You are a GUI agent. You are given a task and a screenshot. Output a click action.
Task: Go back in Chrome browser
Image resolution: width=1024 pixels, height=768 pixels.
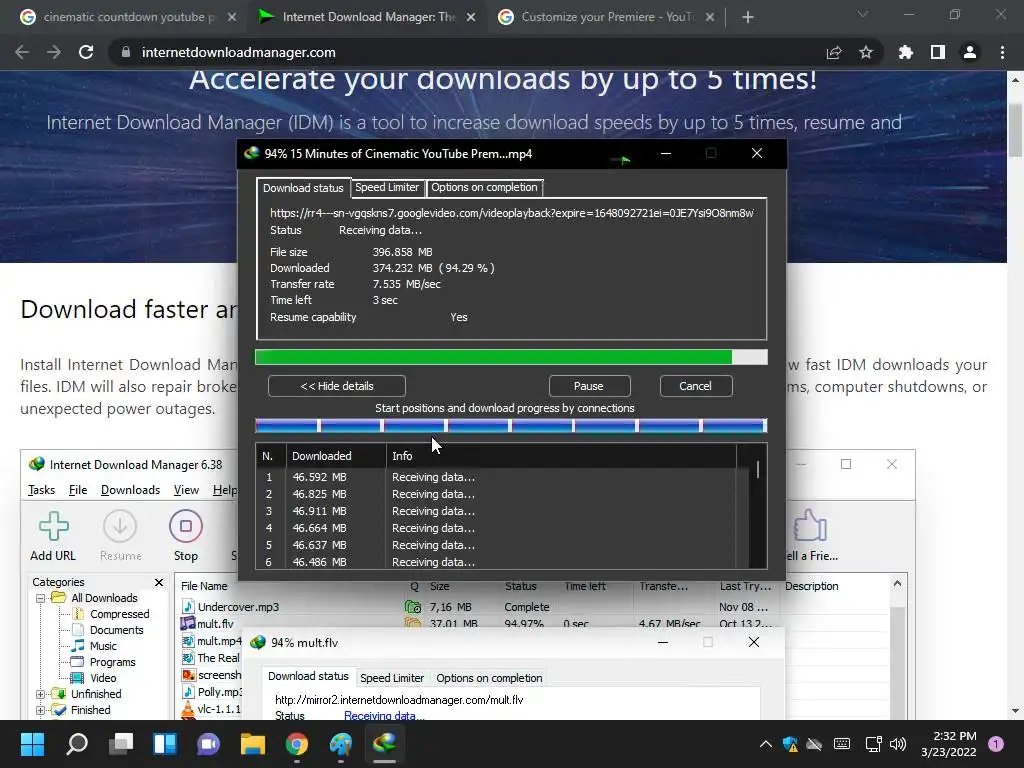click(x=22, y=52)
